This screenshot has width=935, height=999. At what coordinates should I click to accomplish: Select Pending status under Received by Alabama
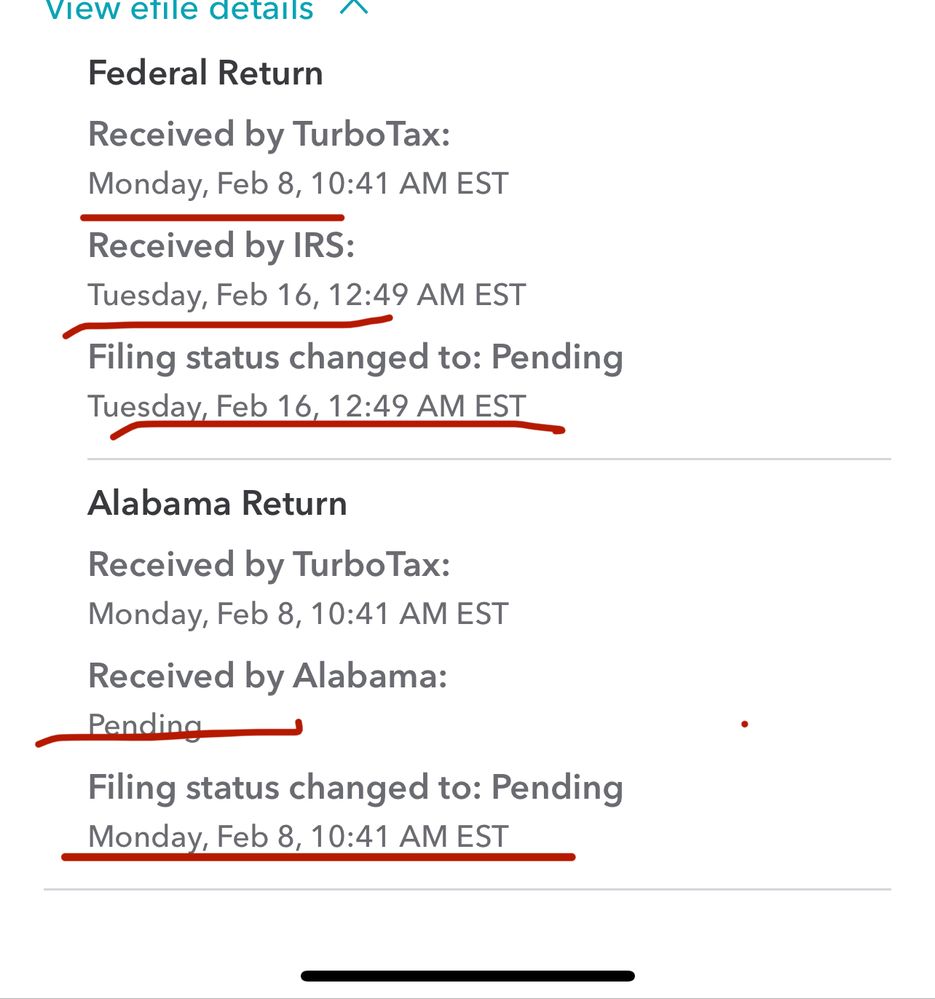pyautogui.click(x=145, y=726)
